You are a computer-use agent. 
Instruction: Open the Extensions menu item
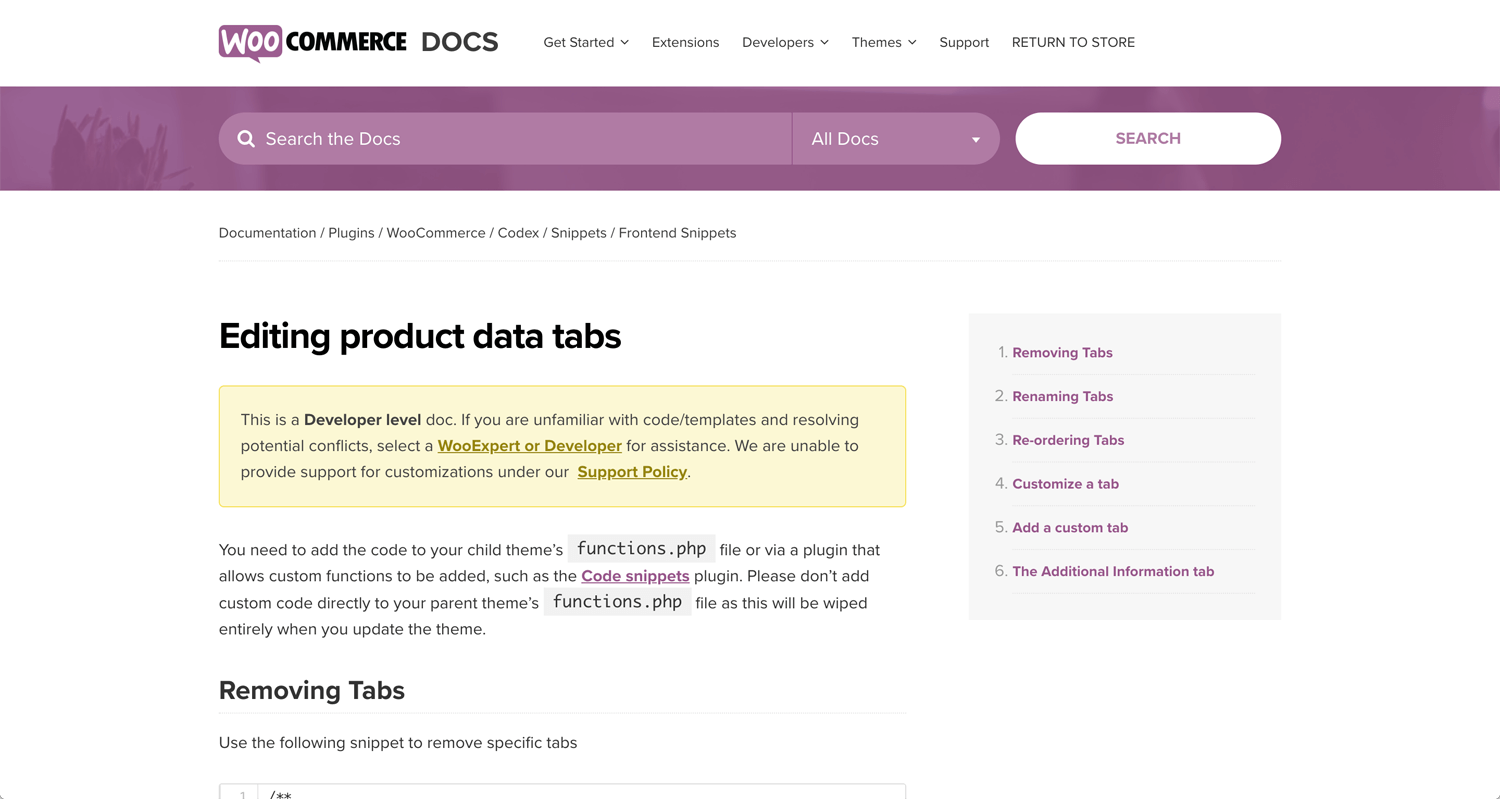tap(685, 42)
